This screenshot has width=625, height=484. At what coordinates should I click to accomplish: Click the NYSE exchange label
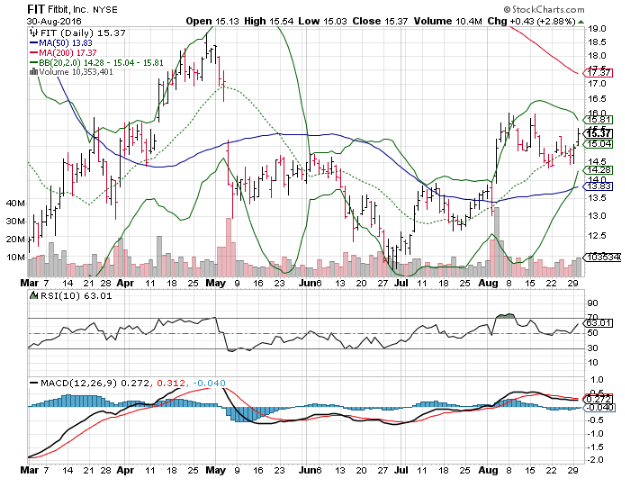pos(105,10)
